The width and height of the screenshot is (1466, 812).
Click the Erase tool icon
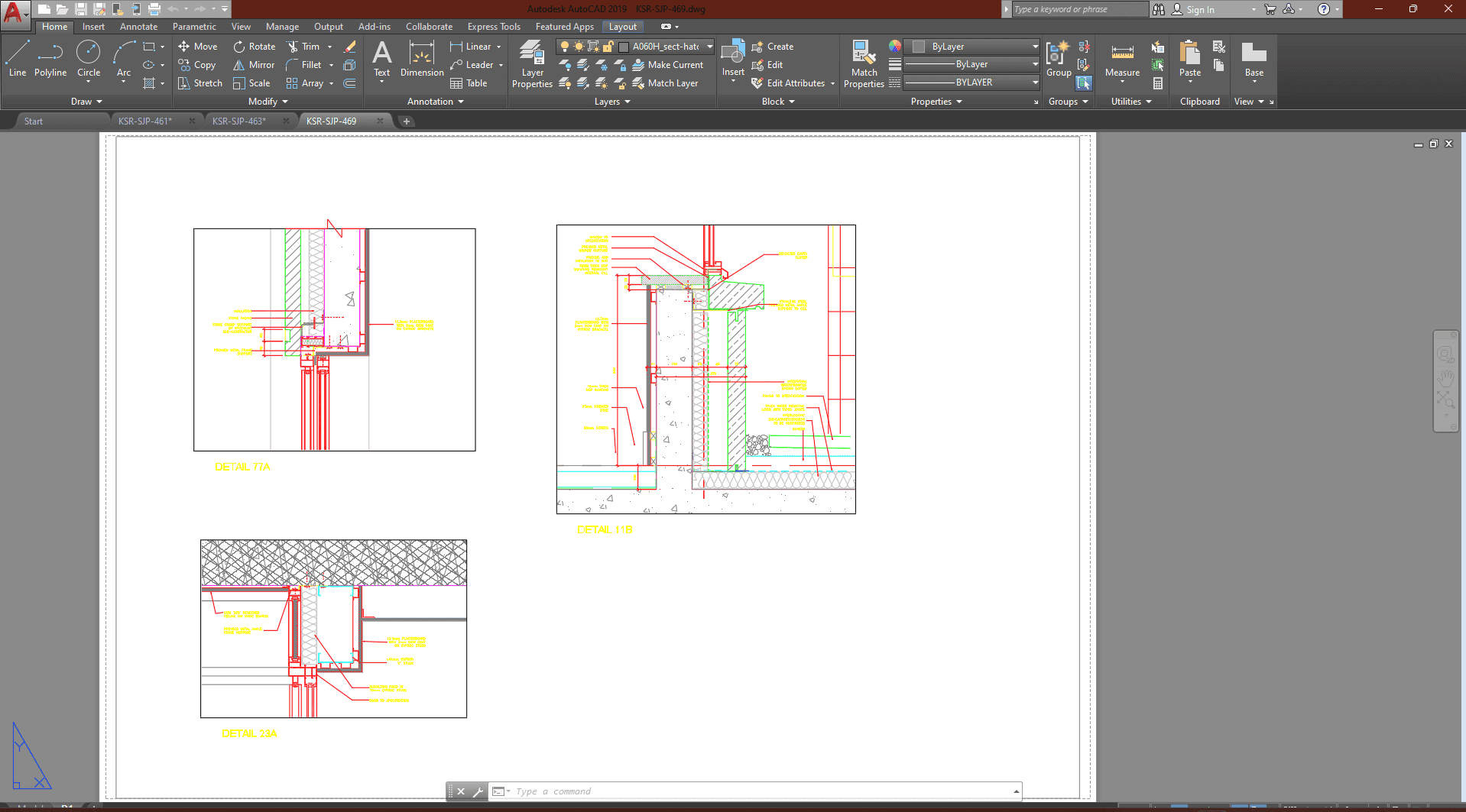[350, 47]
